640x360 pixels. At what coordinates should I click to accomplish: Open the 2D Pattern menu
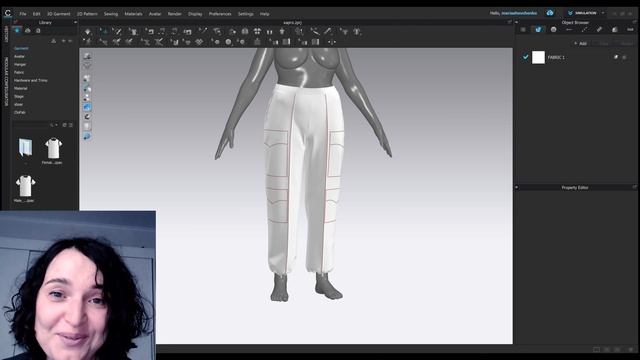[87, 14]
